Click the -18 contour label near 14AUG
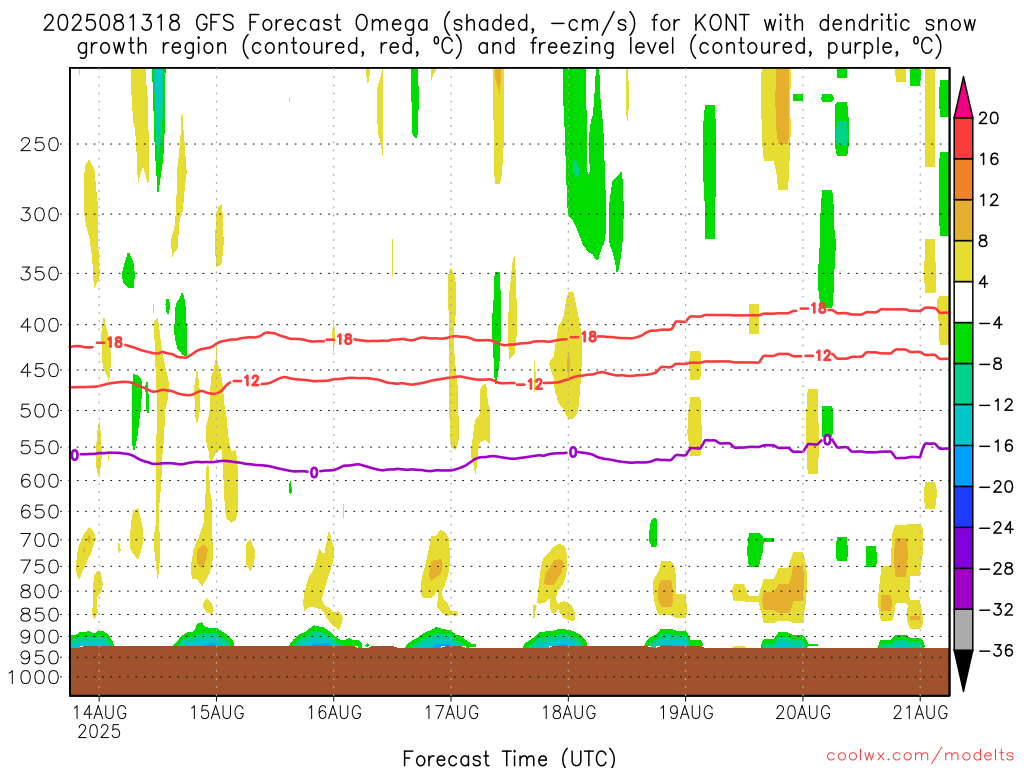 click(x=110, y=342)
